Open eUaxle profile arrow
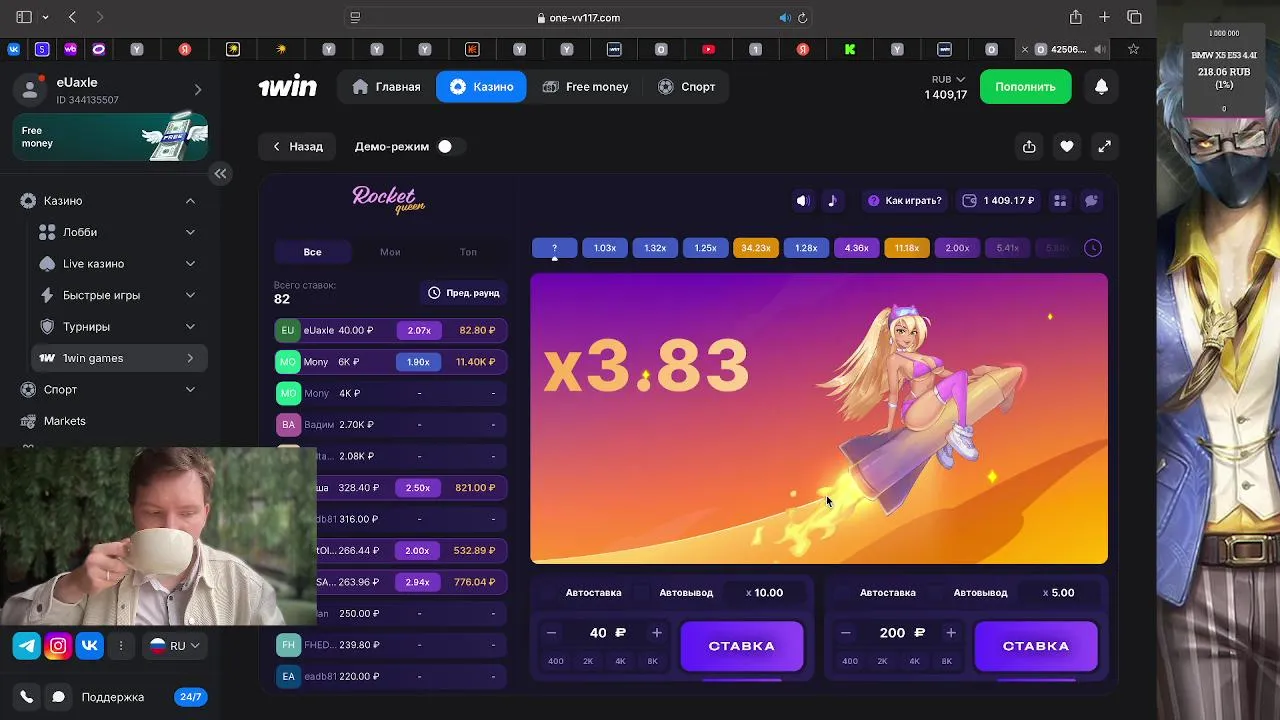Viewport: 1280px width, 720px height. click(x=197, y=90)
